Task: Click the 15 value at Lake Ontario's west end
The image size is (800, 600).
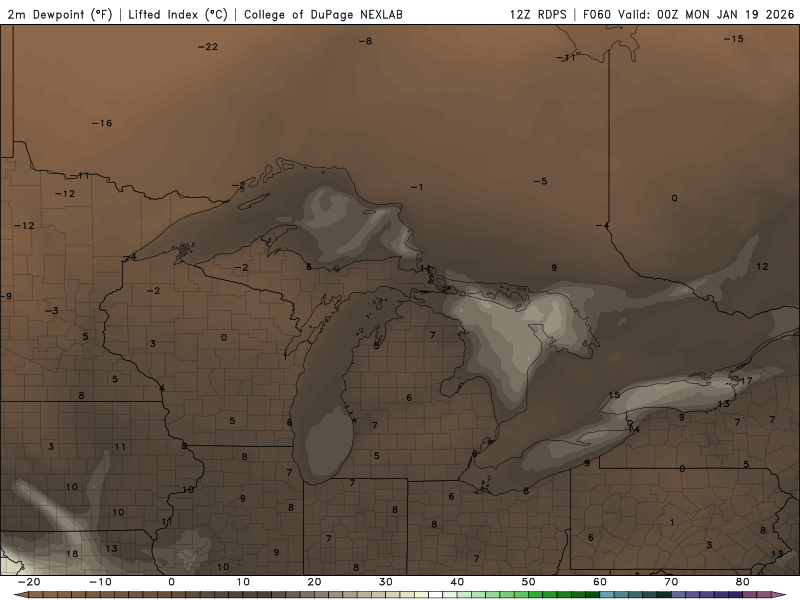Action: (x=614, y=395)
